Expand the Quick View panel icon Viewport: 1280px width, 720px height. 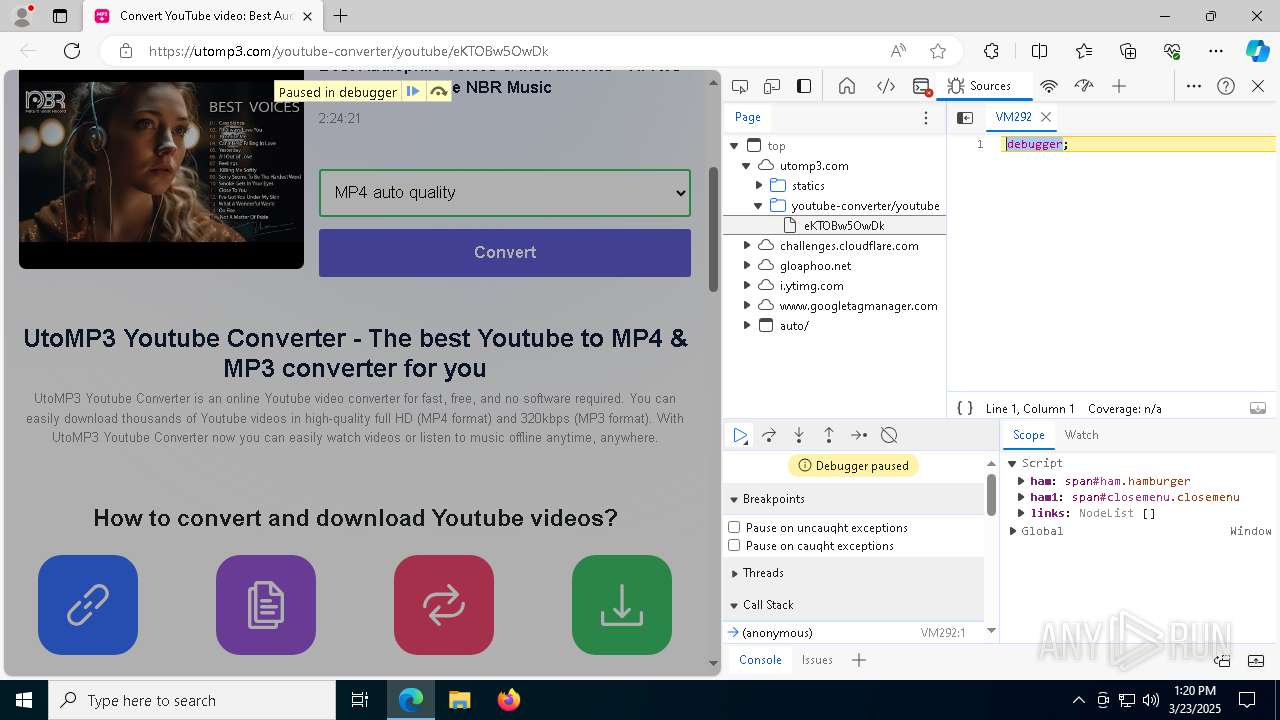point(1256,660)
